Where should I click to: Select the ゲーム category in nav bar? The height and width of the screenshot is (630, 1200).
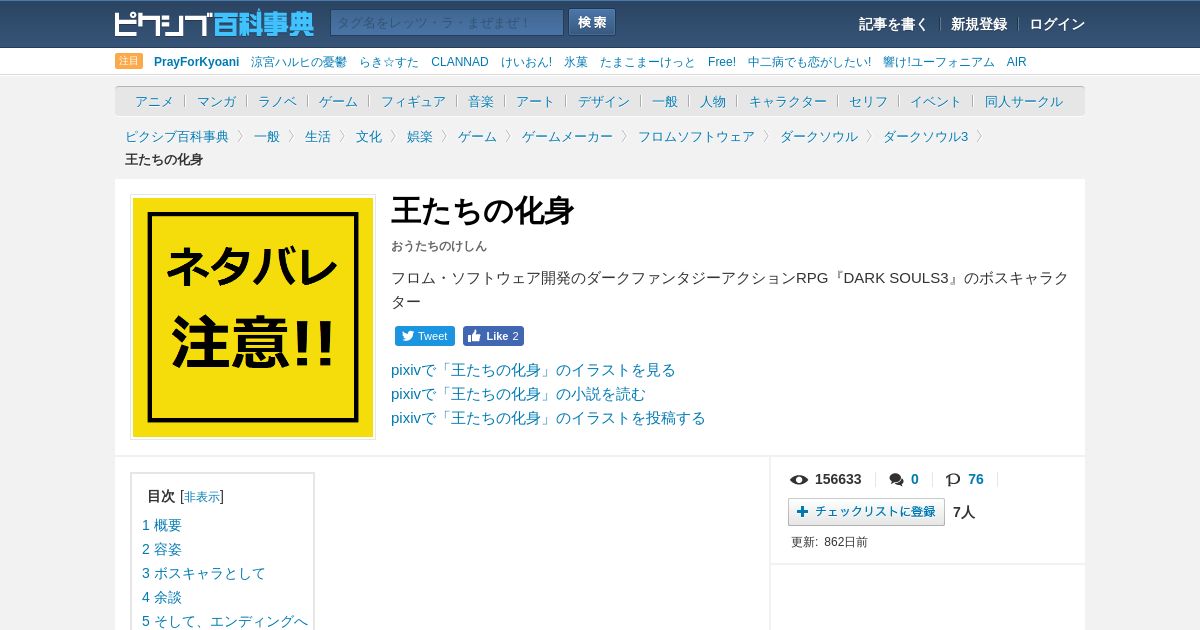click(338, 101)
